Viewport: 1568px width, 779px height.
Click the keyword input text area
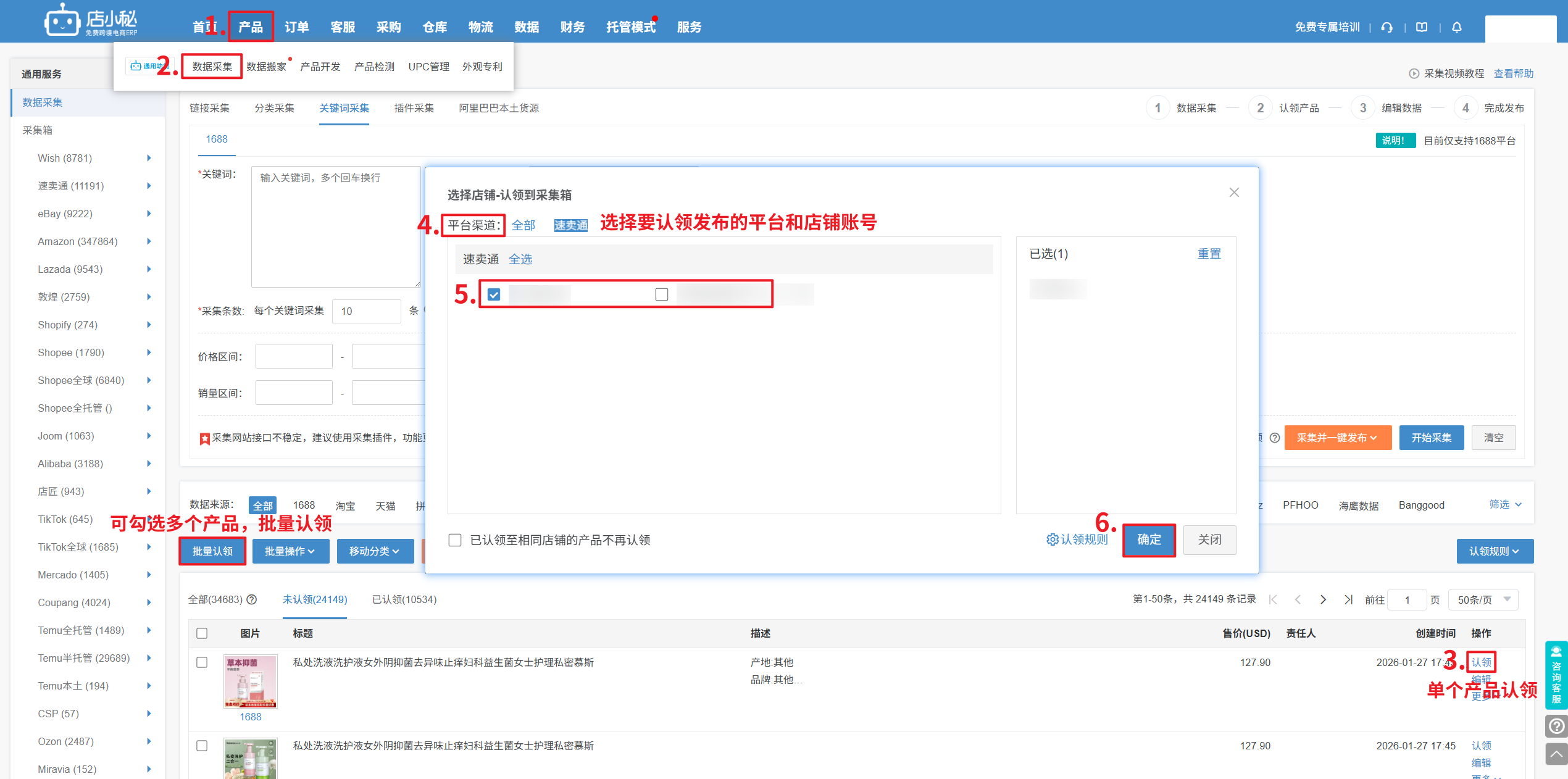335,227
